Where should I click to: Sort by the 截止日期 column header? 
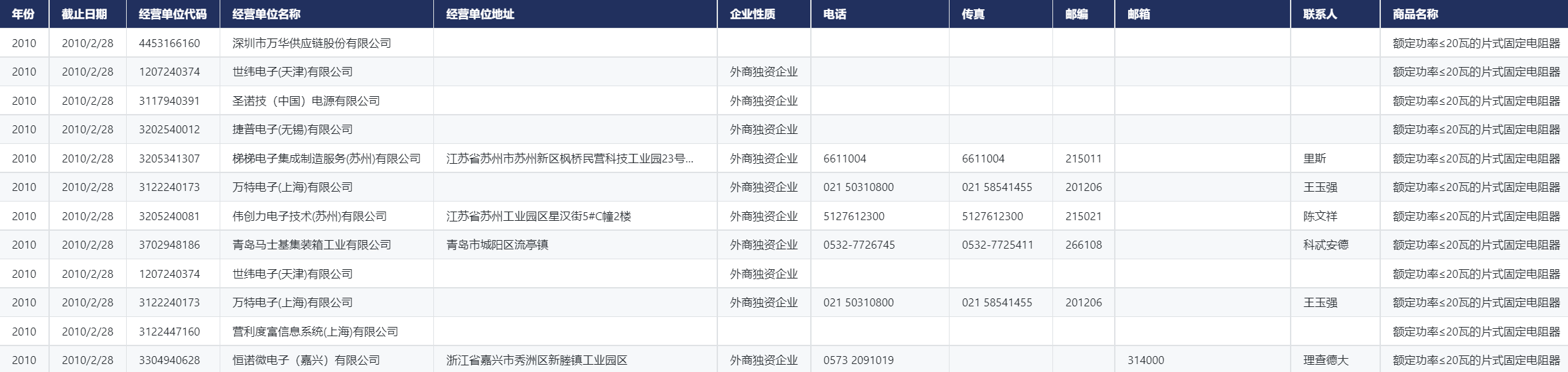click(x=84, y=14)
